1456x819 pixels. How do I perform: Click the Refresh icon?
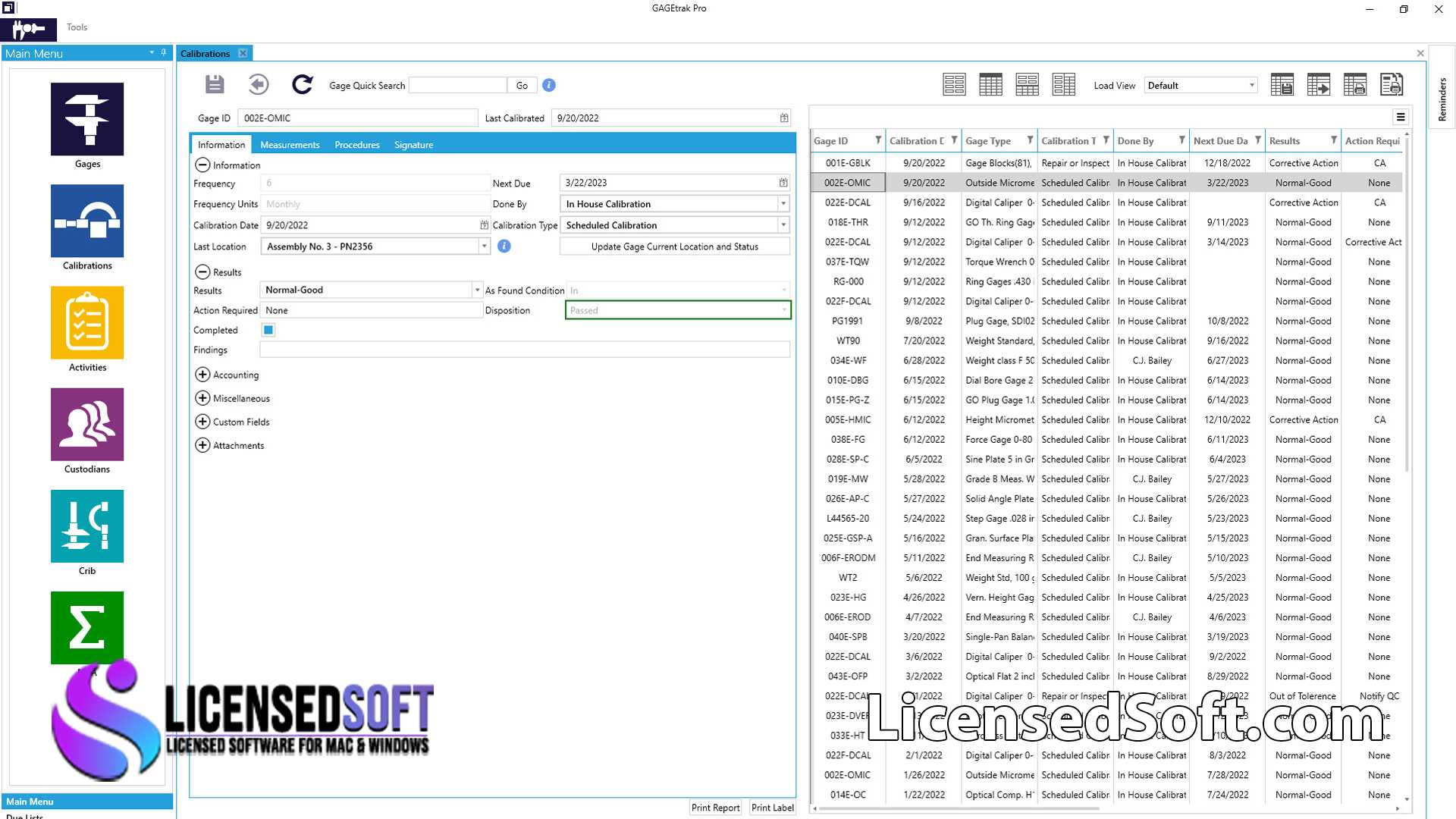pyautogui.click(x=303, y=84)
